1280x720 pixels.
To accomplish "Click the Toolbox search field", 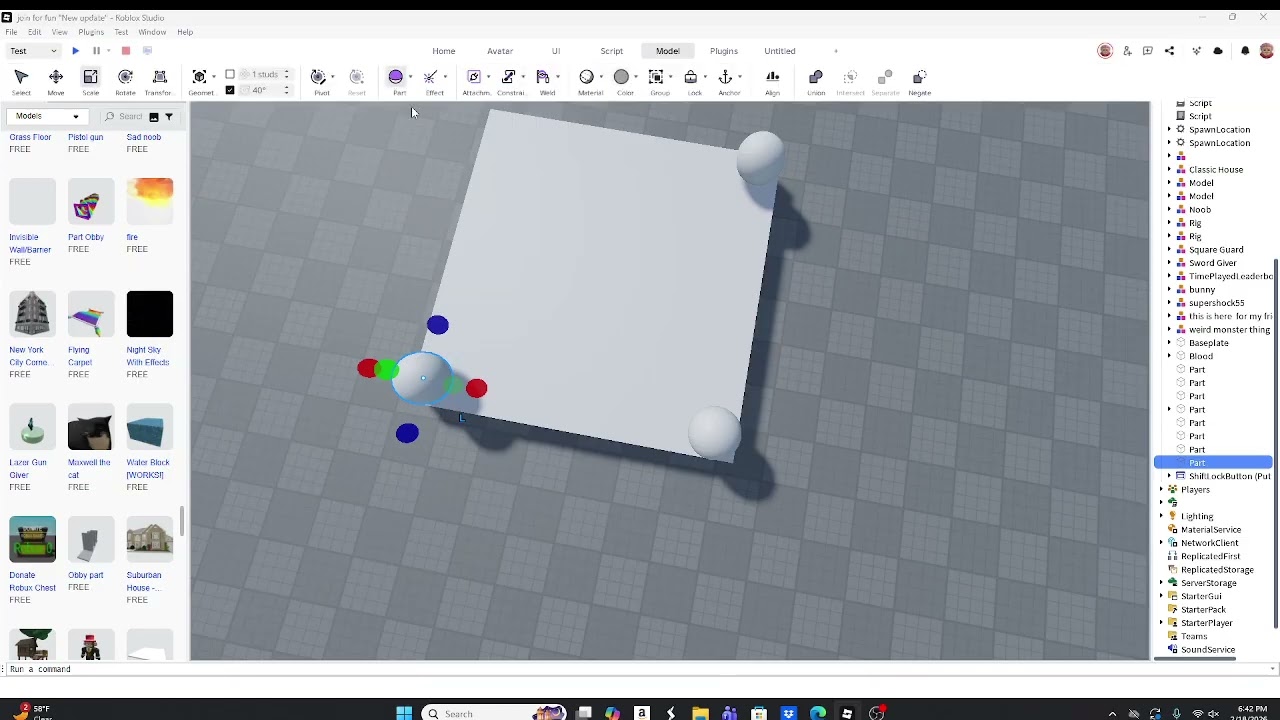I will pyautogui.click(x=130, y=117).
